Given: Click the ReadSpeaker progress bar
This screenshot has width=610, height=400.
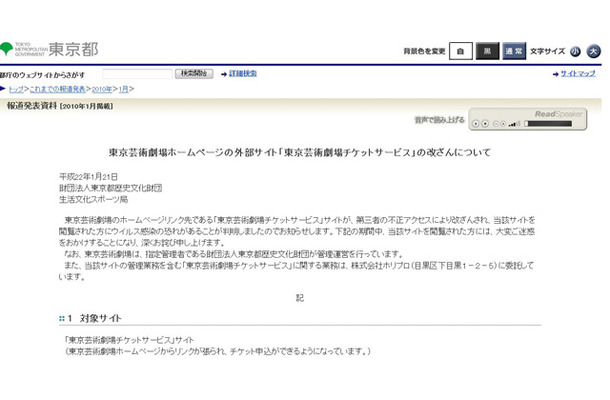Looking at the screenshot, I should click(548, 124).
